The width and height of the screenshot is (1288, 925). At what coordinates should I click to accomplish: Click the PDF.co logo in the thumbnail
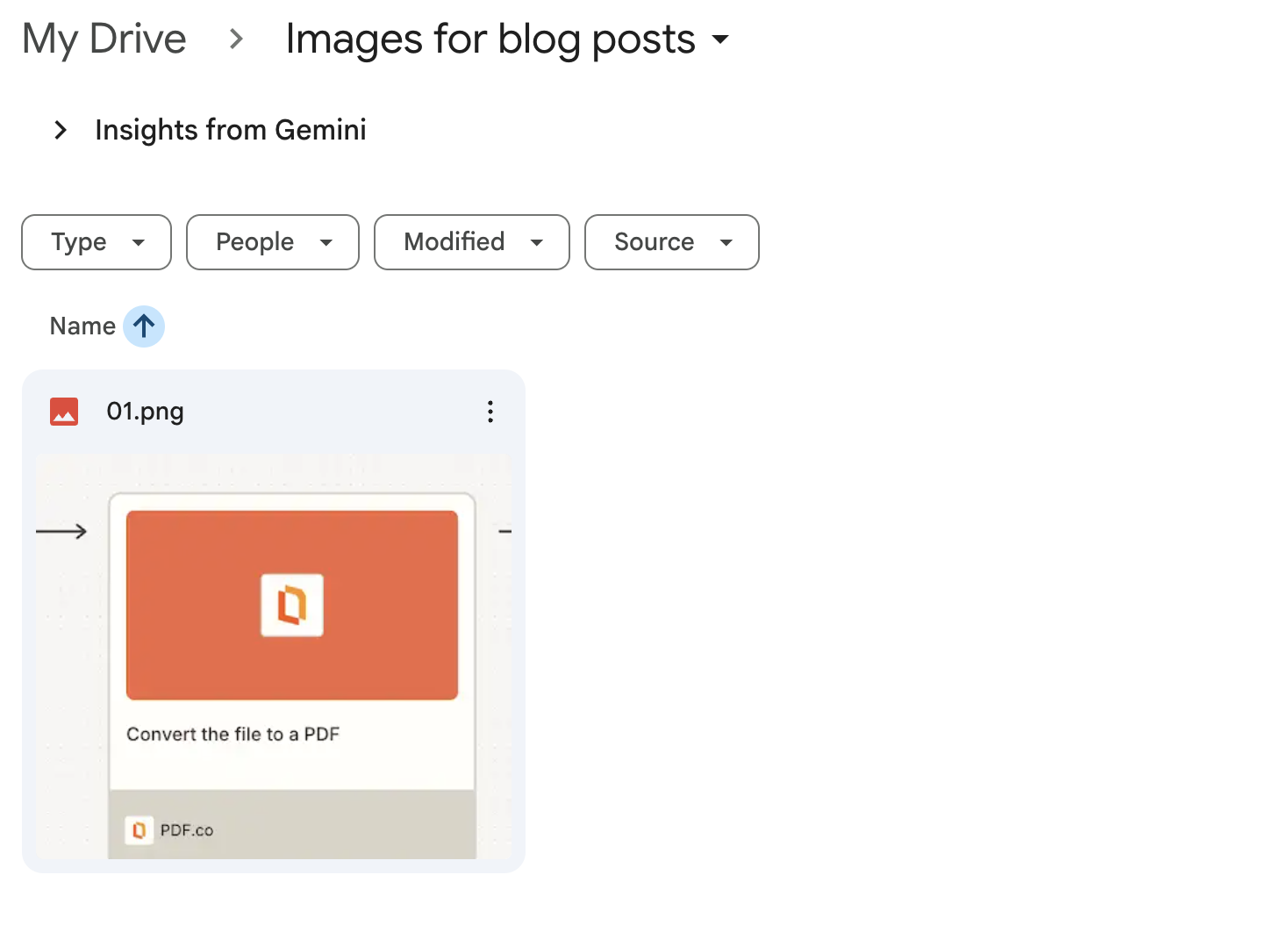click(139, 829)
